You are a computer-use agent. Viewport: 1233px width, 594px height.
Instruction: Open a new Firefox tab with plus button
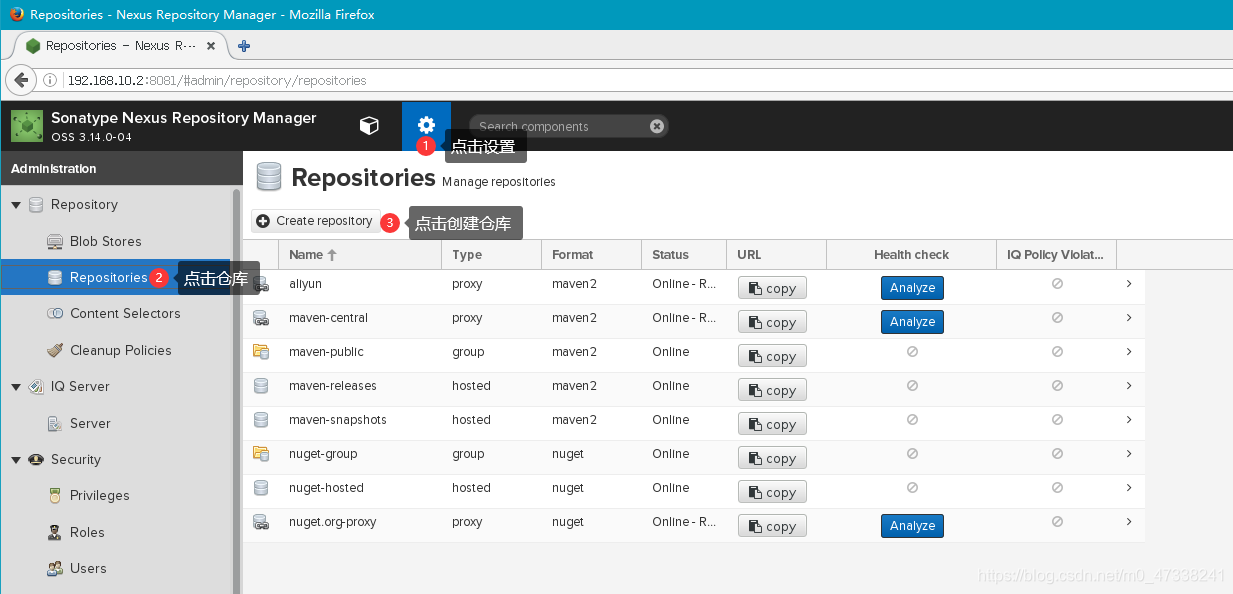pyautogui.click(x=244, y=46)
